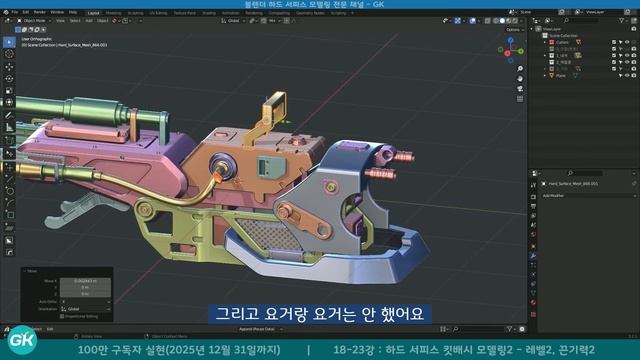Image resolution: width=640 pixels, height=360 pixels.
Task: Click the pan hand gizmo
Action: click(x=520, y=78)
